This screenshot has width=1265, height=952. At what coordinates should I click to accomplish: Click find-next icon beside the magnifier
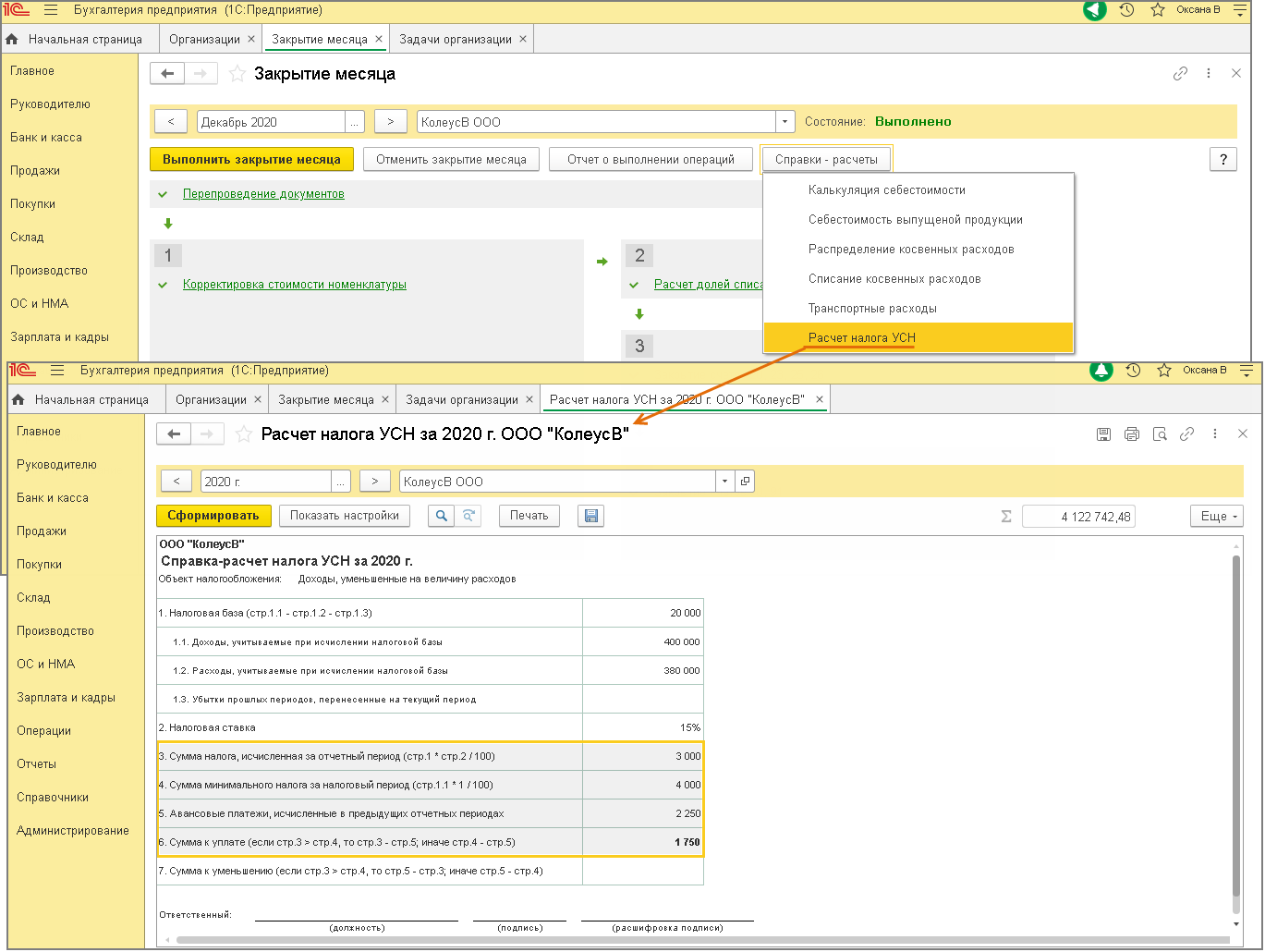(468, 516)
